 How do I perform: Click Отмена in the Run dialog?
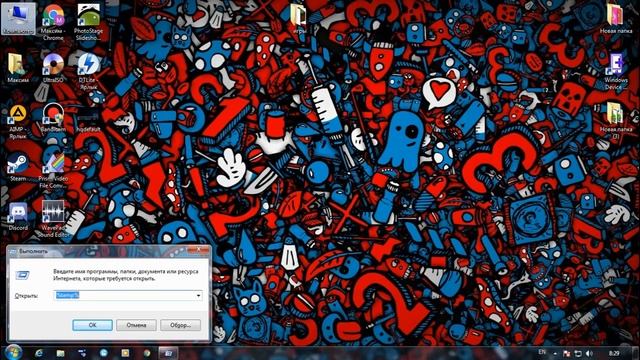pos(136,325)
